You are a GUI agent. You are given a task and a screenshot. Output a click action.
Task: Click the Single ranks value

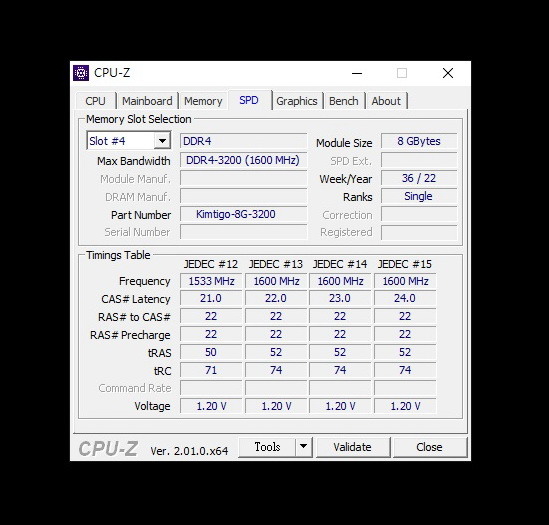[419, 196]
